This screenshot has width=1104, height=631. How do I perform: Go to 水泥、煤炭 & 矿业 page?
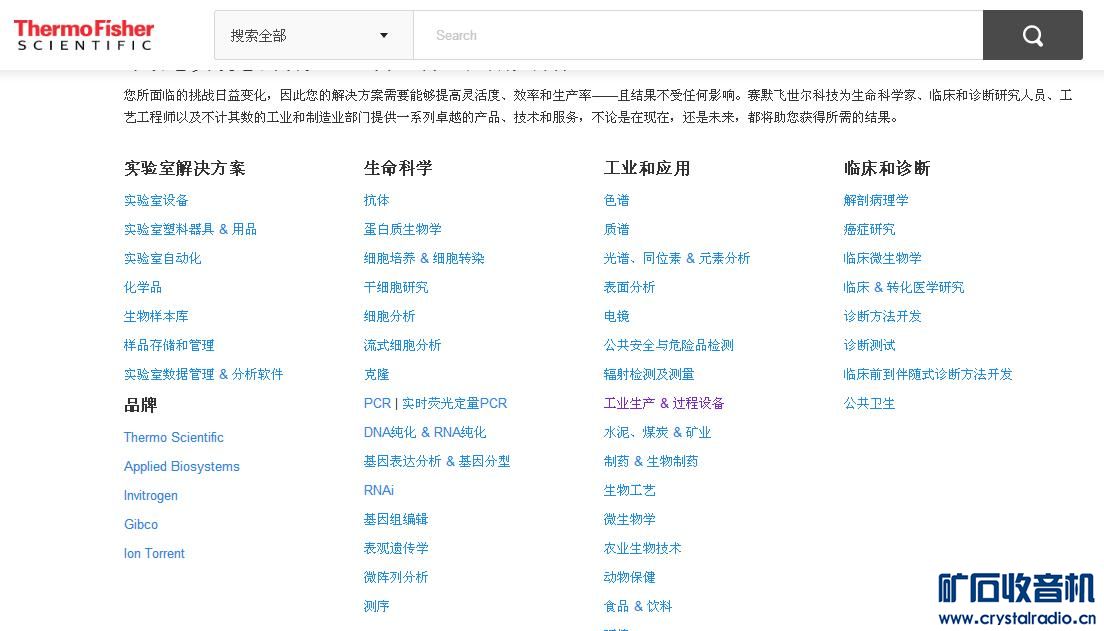click(x=658, y=432)
